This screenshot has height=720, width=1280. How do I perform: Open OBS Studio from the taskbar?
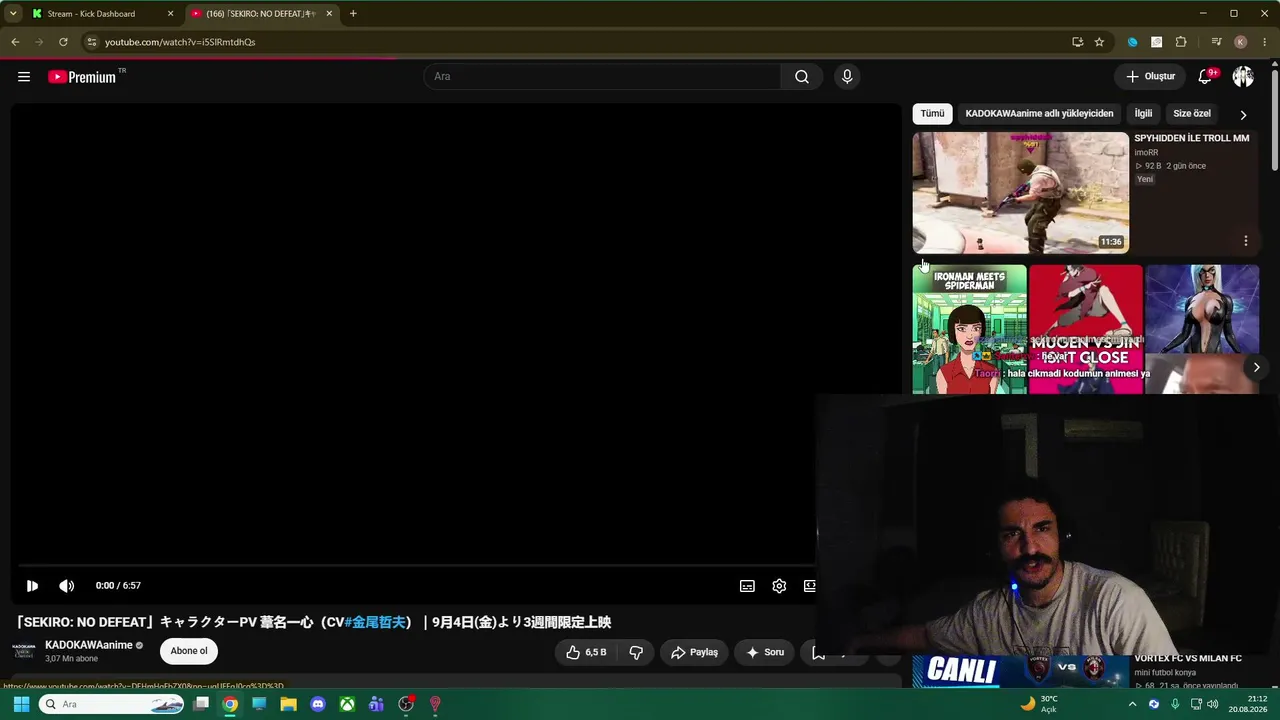406,704
